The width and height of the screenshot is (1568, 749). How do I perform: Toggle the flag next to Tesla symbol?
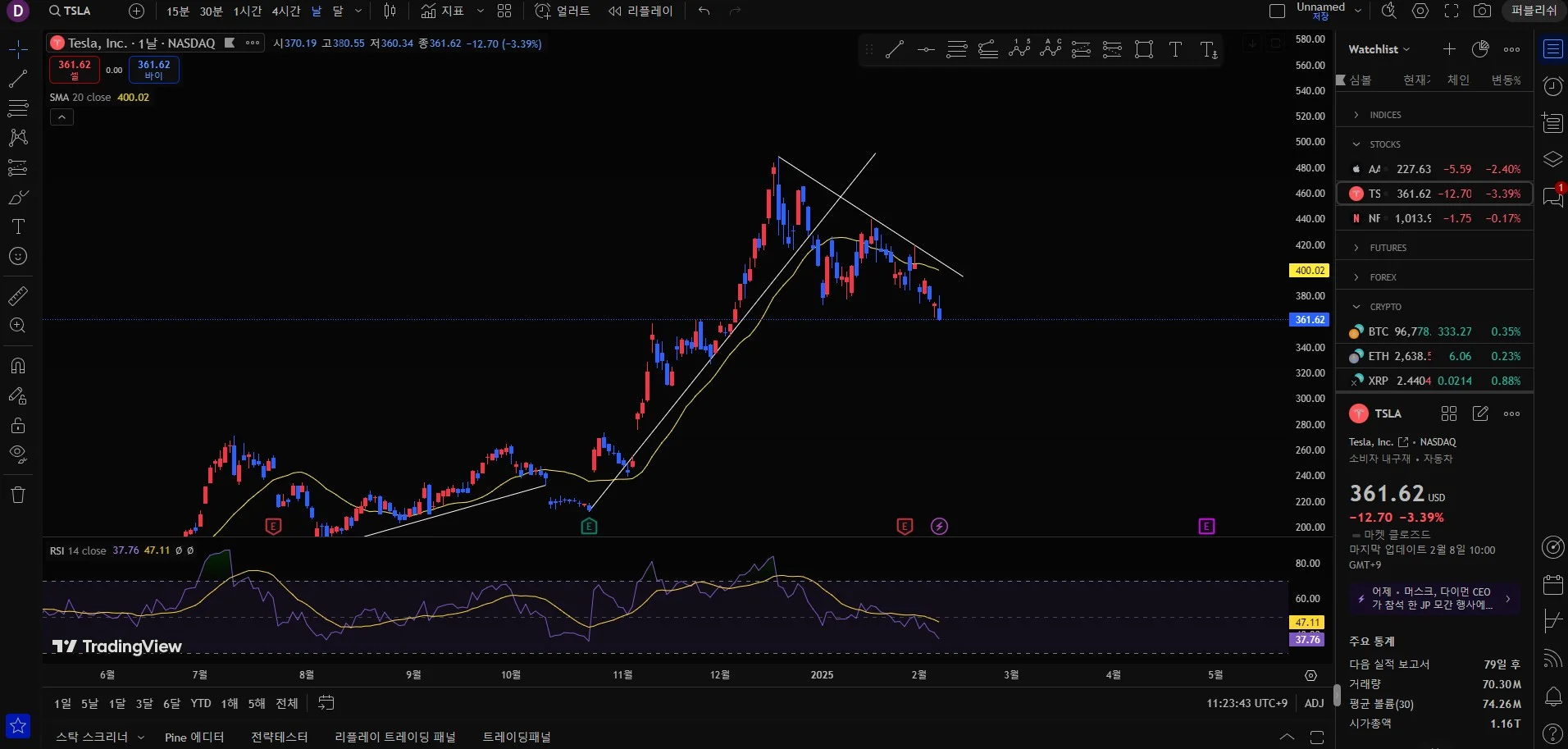point(230,43)
